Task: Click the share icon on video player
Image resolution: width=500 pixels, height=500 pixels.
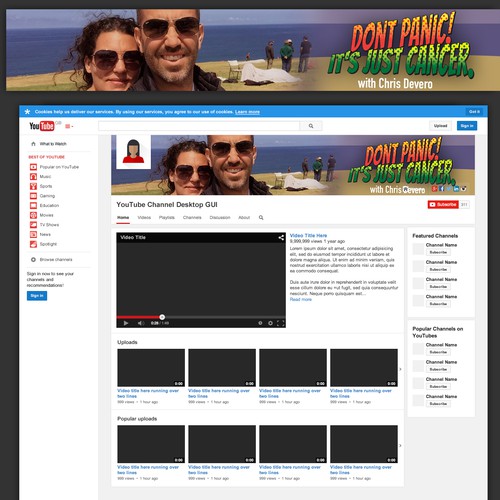Action: 281,237
